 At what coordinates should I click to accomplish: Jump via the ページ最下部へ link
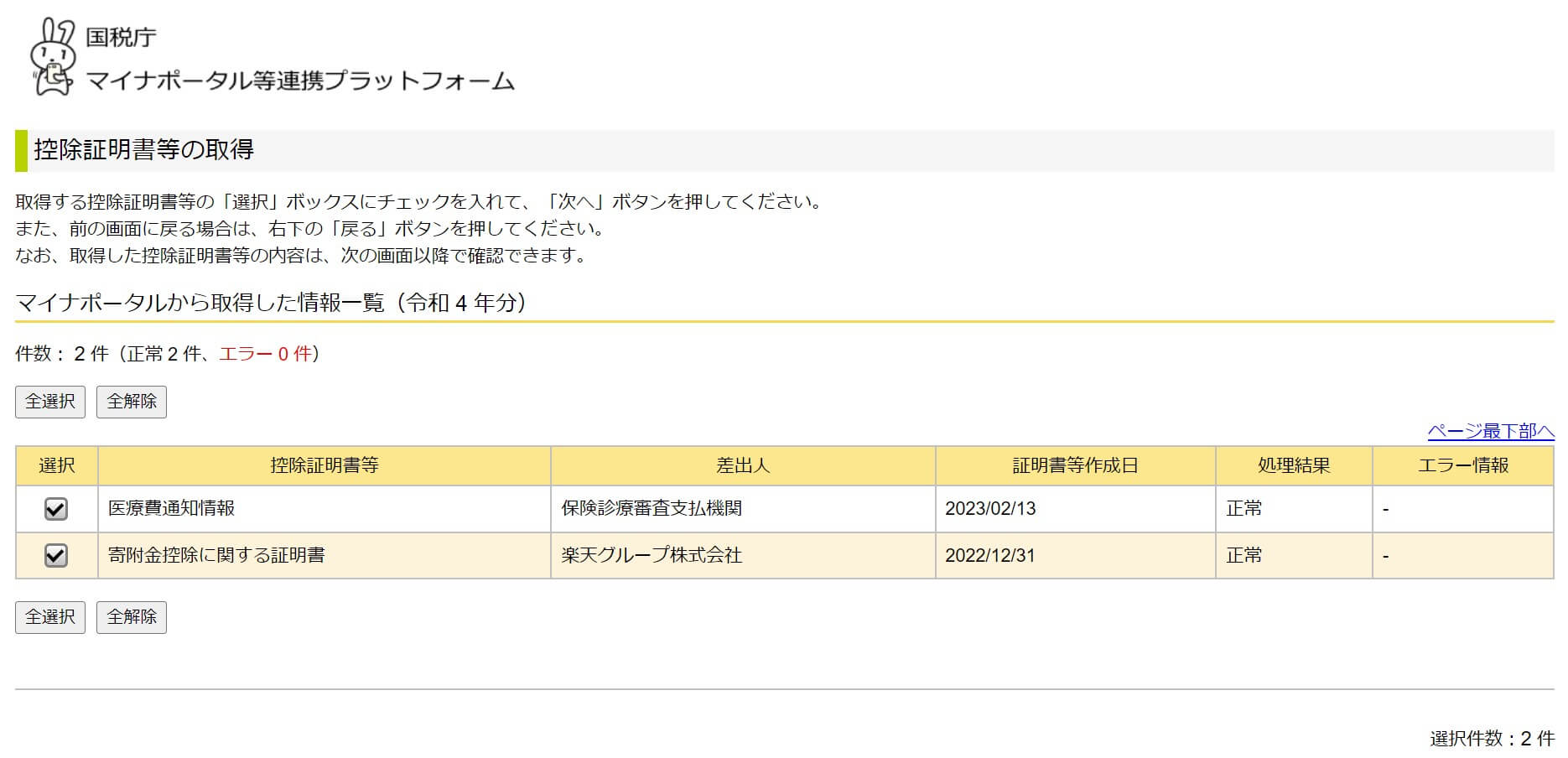[x=1491, y=431]
